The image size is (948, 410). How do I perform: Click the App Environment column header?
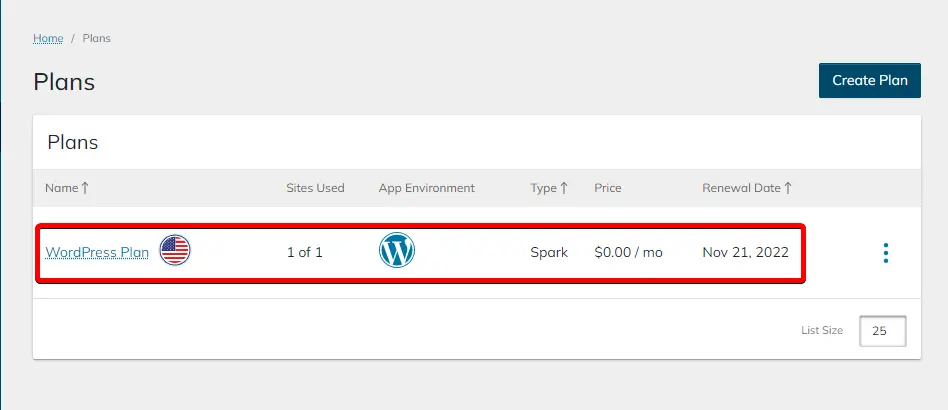coord(426,188)
